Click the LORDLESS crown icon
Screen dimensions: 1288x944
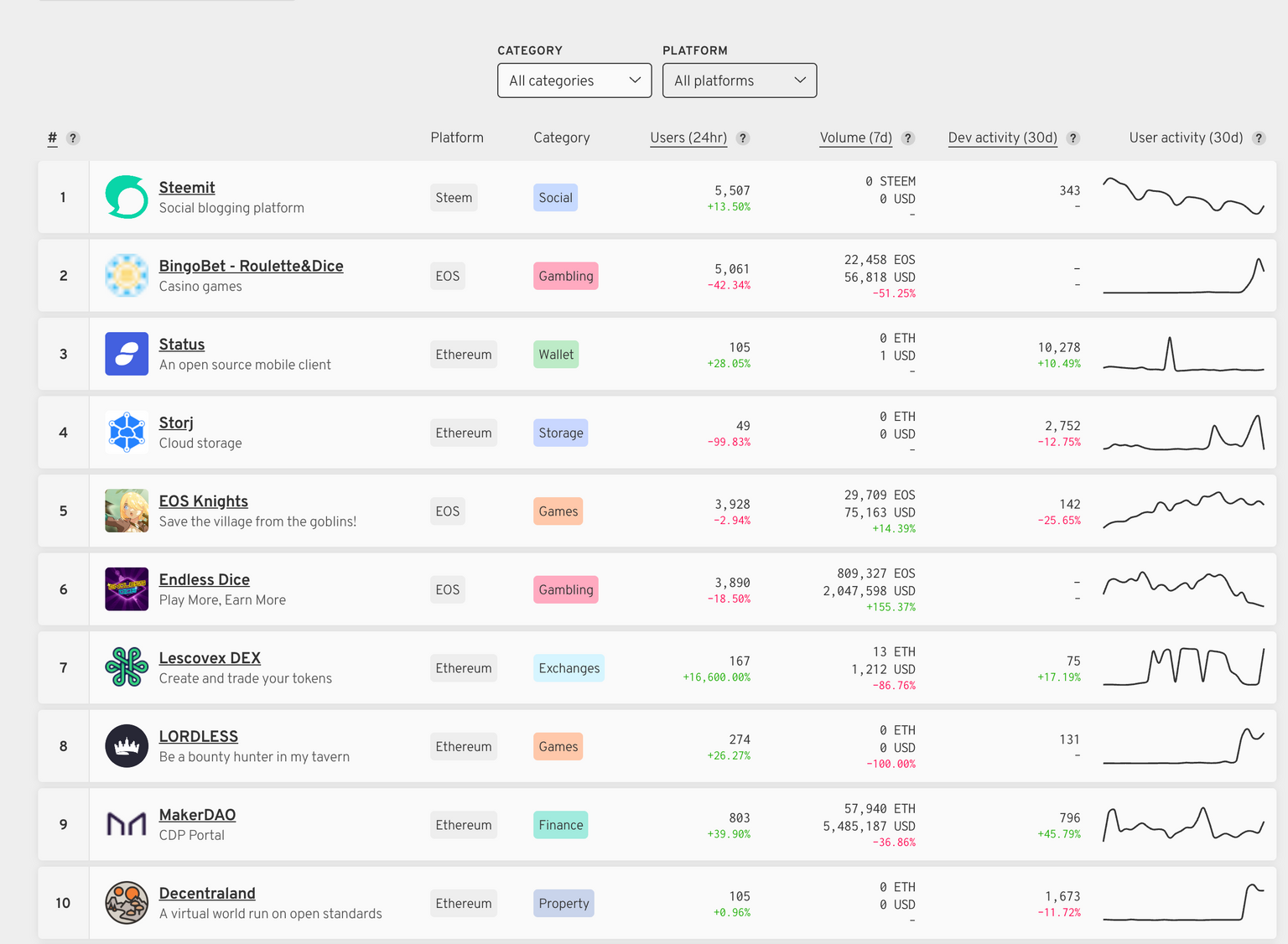tap(127, 746)
